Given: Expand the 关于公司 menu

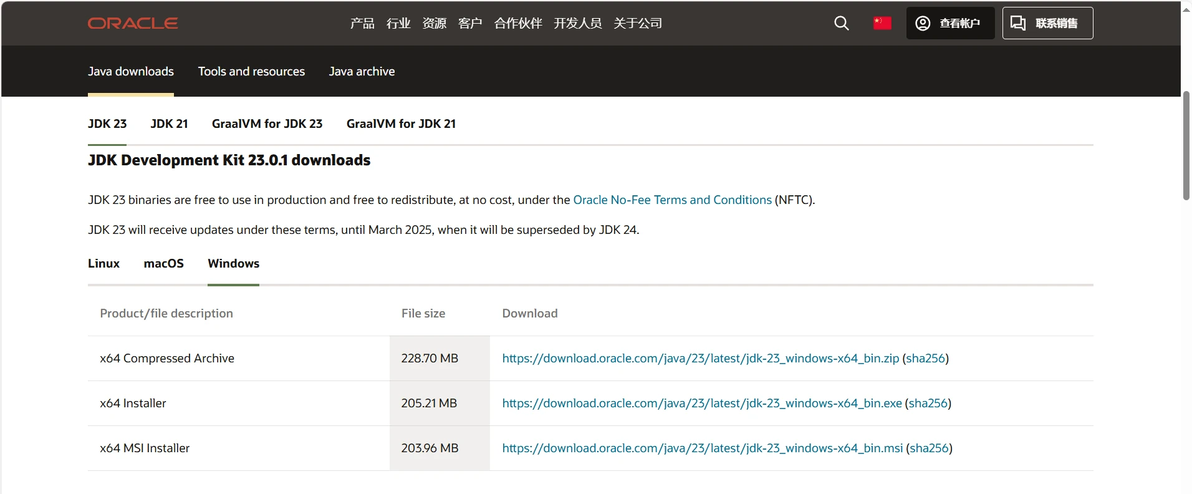Looking at the screenshot, I should click(638, 23).
